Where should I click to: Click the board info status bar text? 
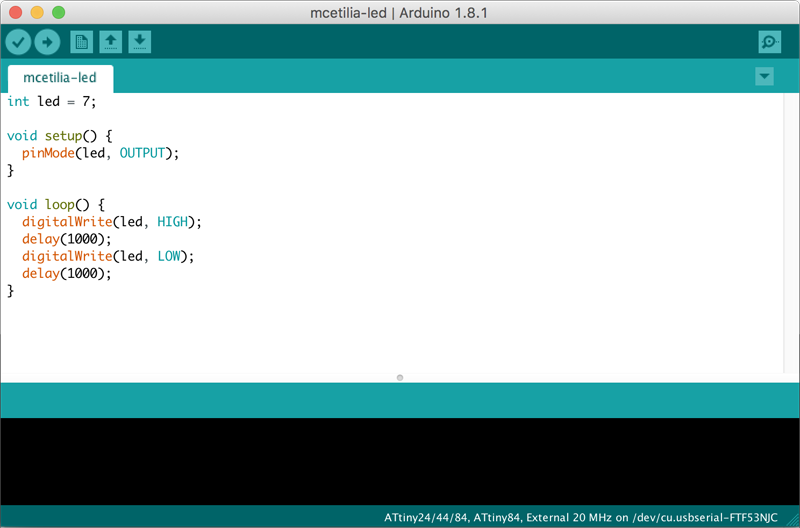[581, 517]
